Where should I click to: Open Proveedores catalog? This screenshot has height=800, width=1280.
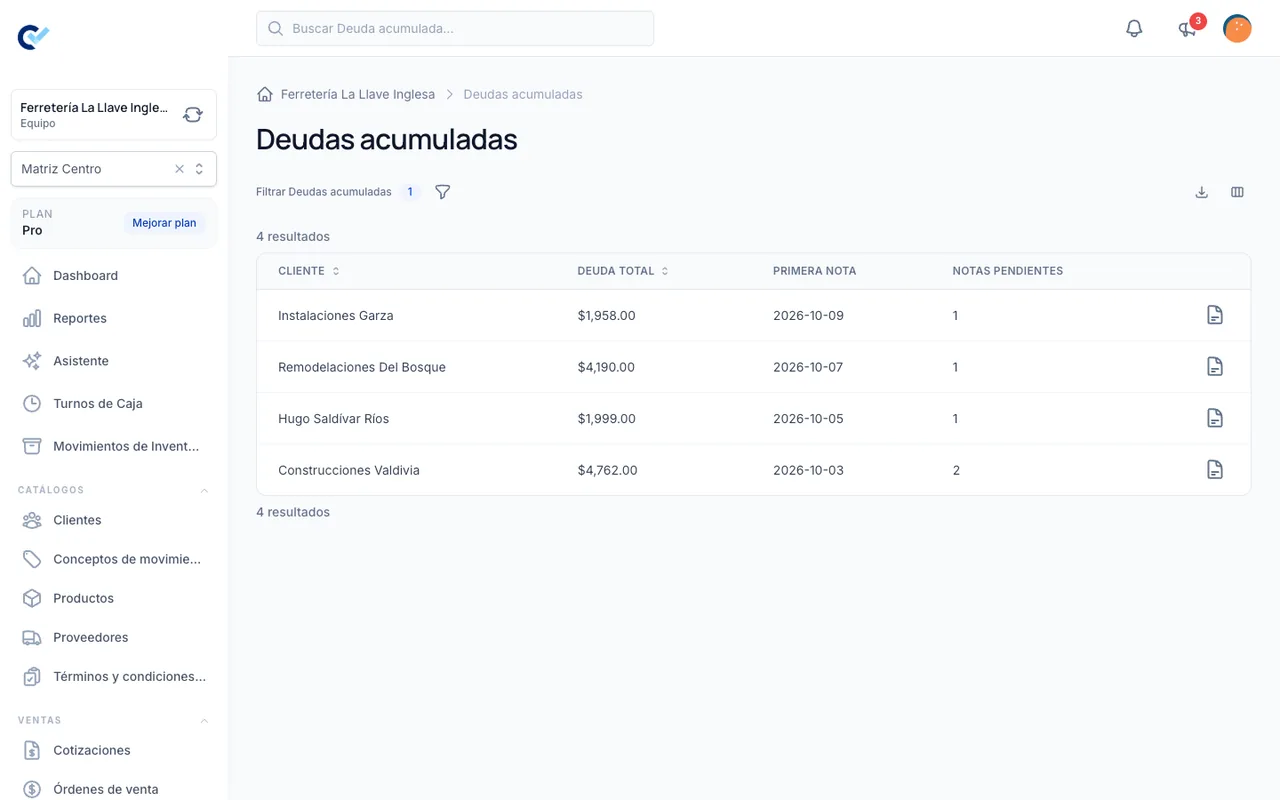tap(114, 637)
